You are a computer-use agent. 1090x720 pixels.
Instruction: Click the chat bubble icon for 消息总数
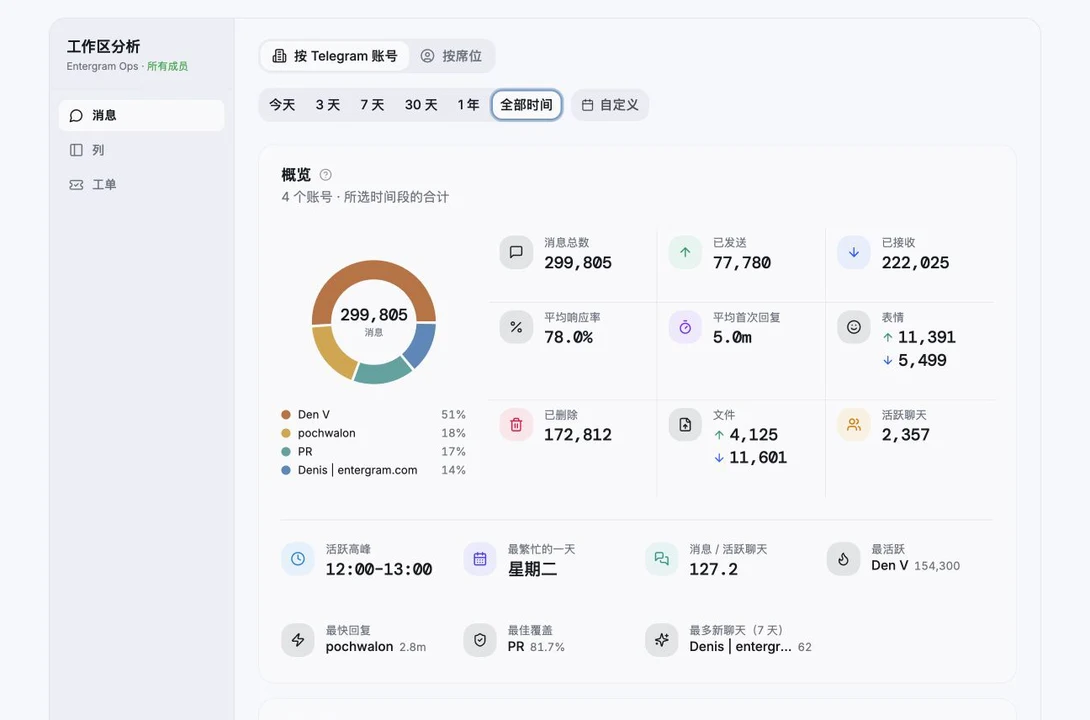tap(516, 252)
